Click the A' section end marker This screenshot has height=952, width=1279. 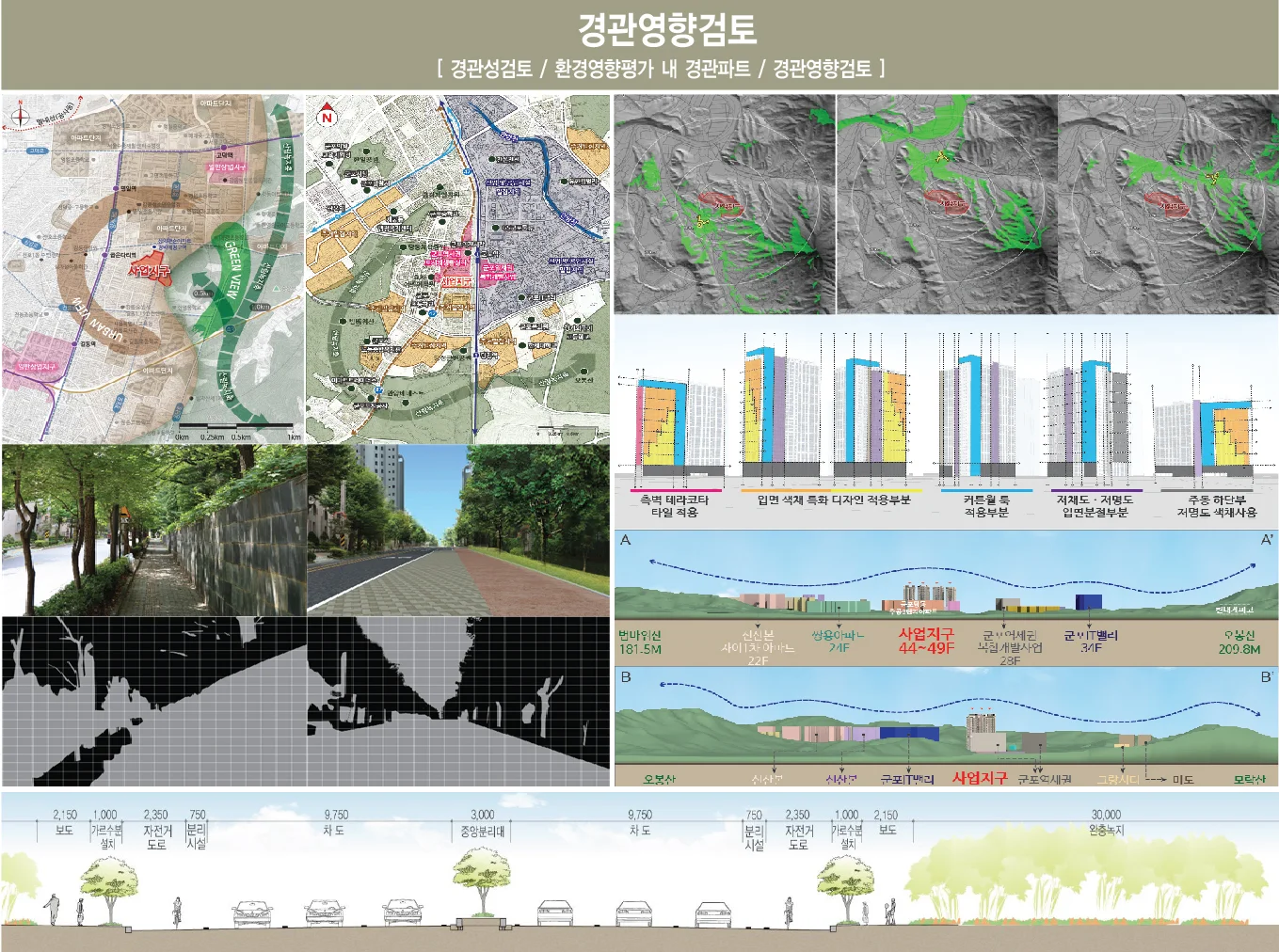pyautogui.click(x=1266, y=540)
